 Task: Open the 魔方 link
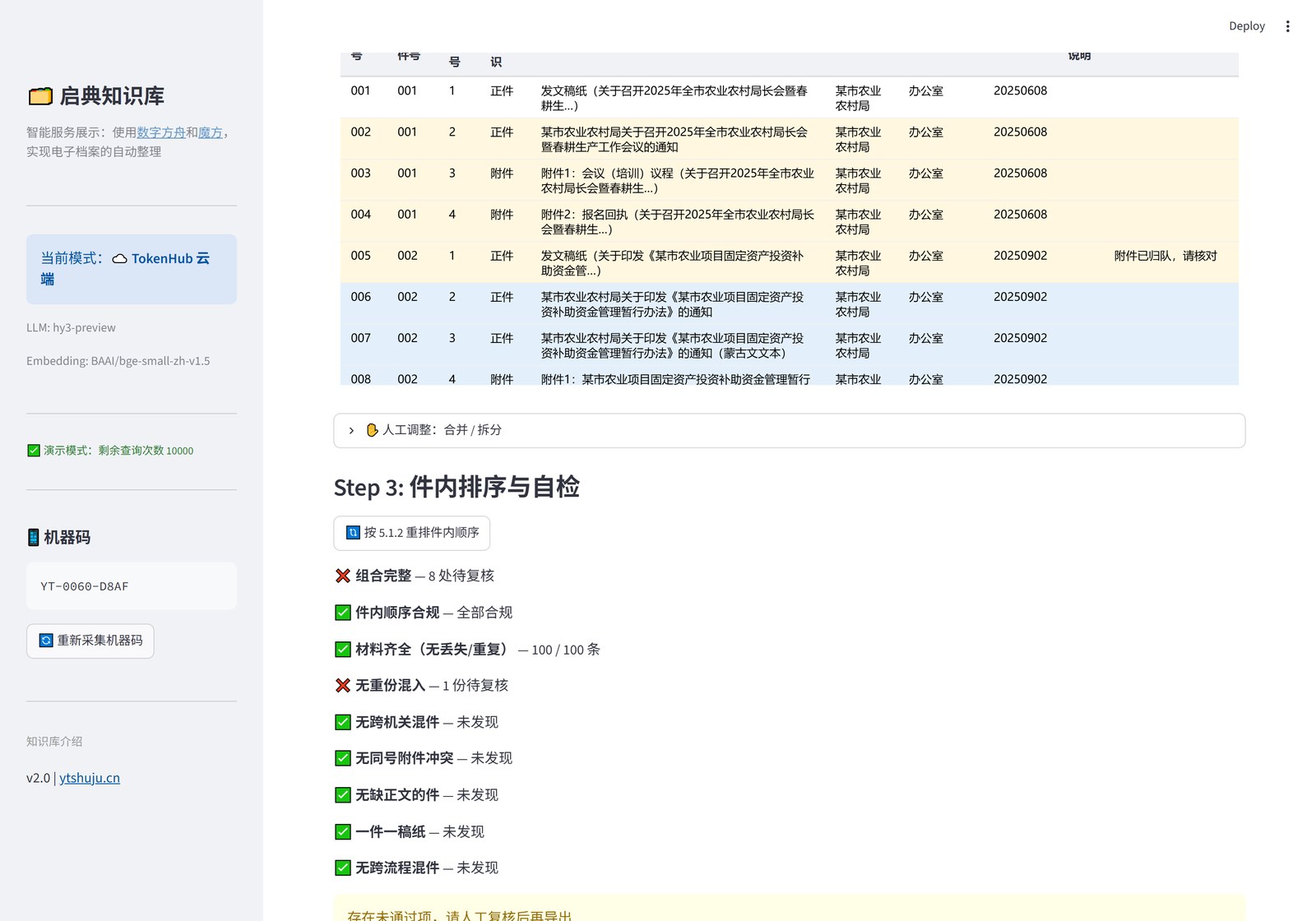(211, 132)
